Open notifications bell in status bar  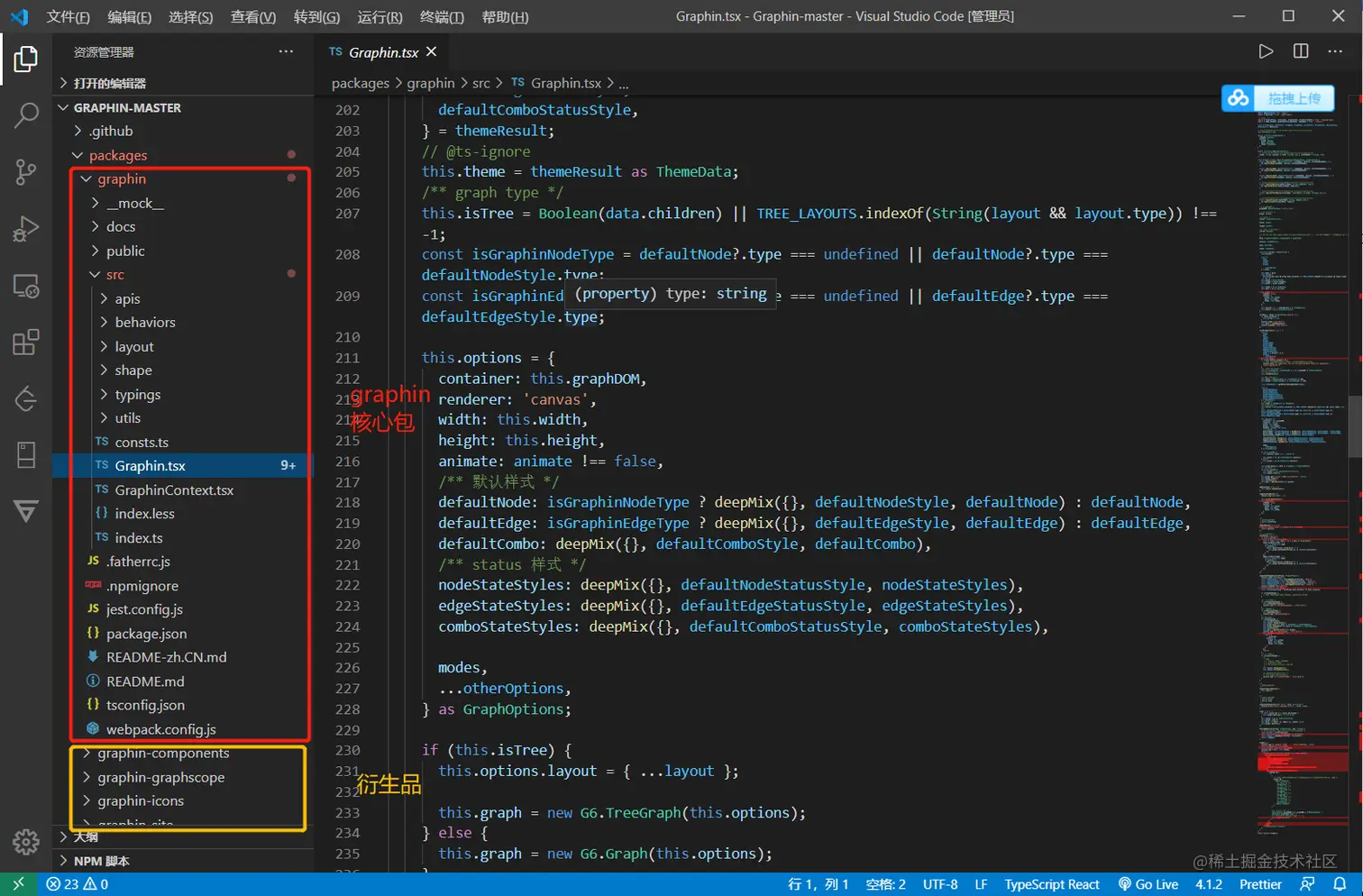1340,884
